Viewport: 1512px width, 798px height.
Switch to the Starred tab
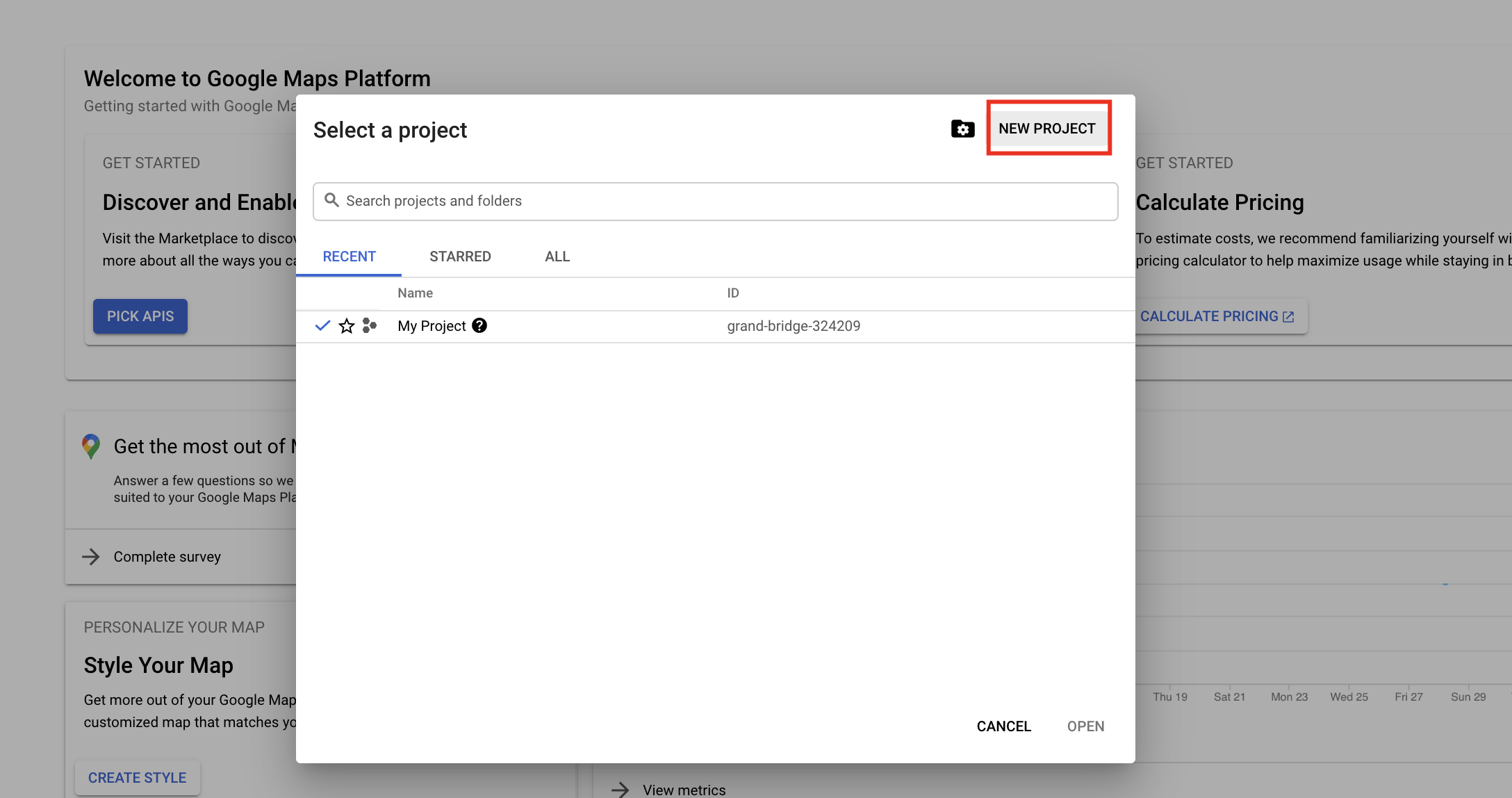click(460, 256)
